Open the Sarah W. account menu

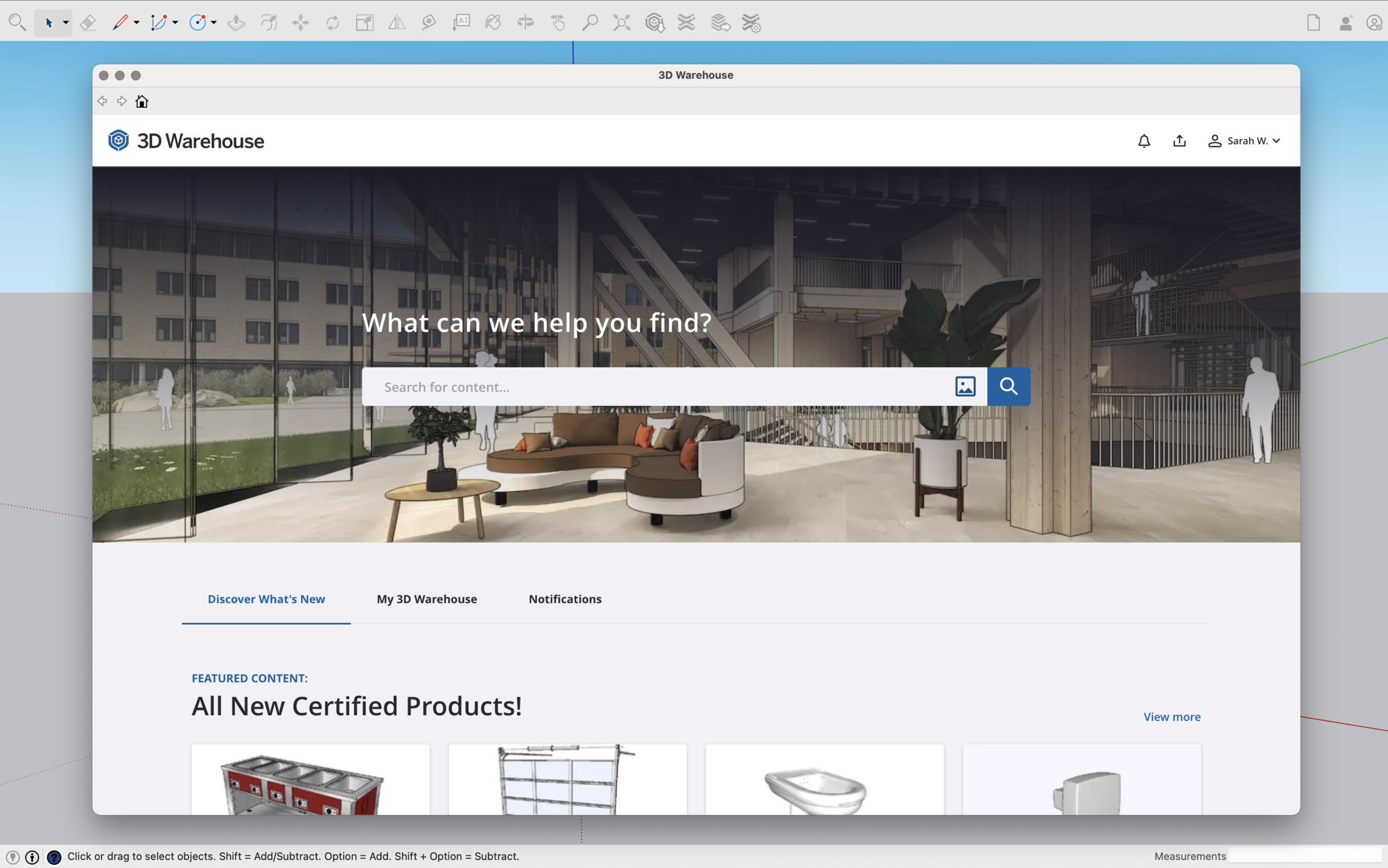coord(1244,140)
